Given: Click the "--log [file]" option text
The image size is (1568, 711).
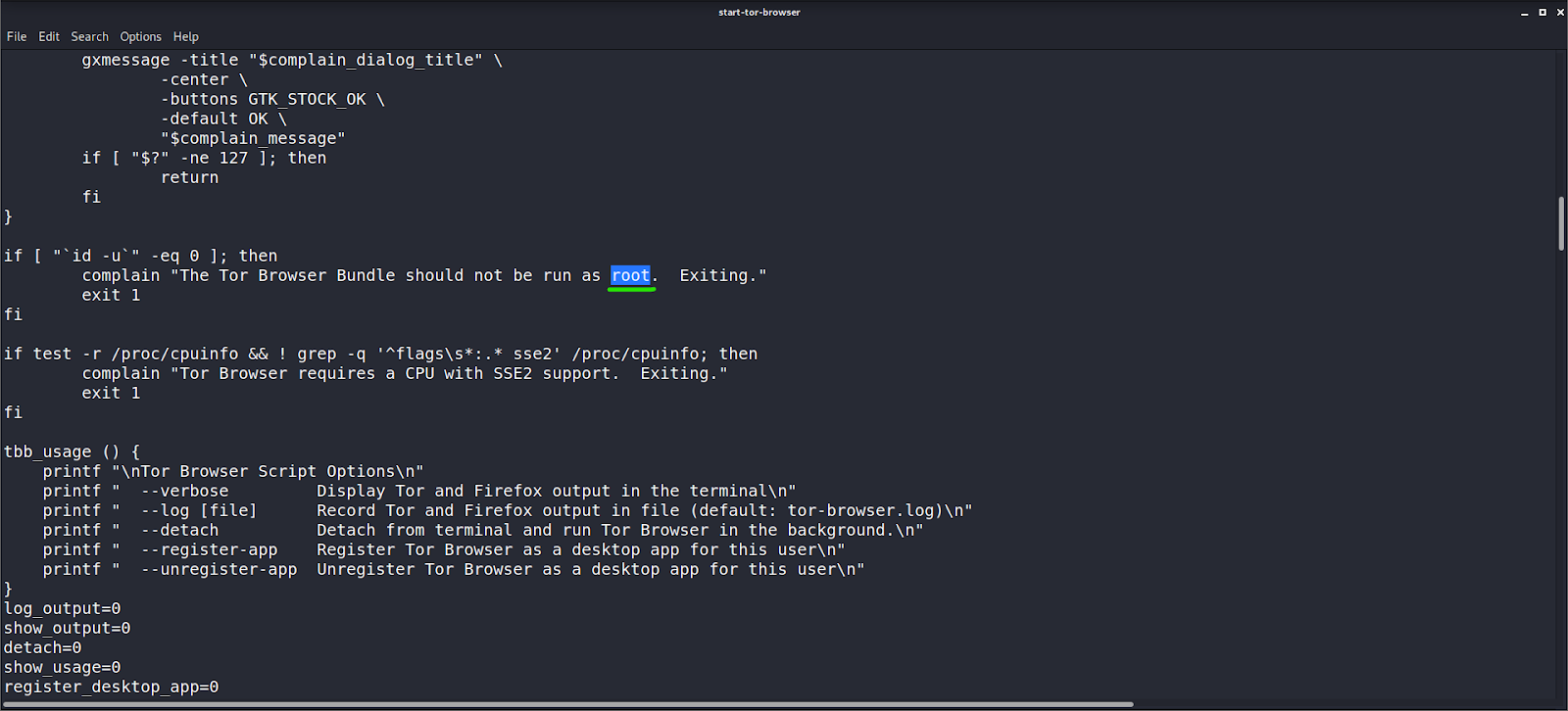Looking at the screenshot, I should click(199, 510).
